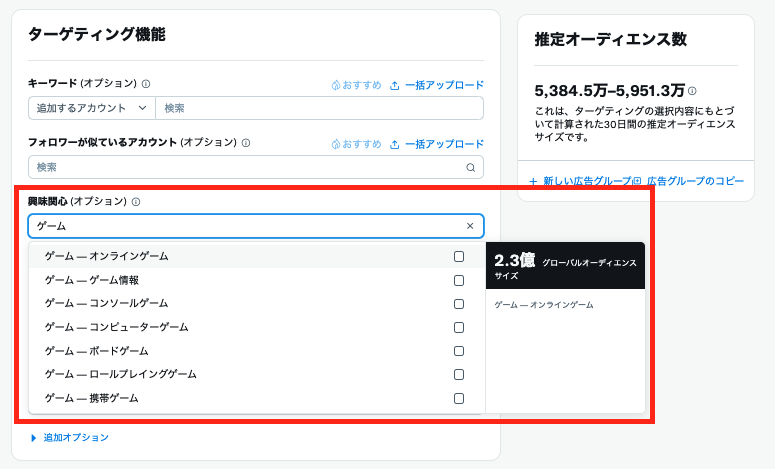Viewport: 775px width, 469px height.
Task: Click the keyword 検索 input field
Action: [318, 108]
